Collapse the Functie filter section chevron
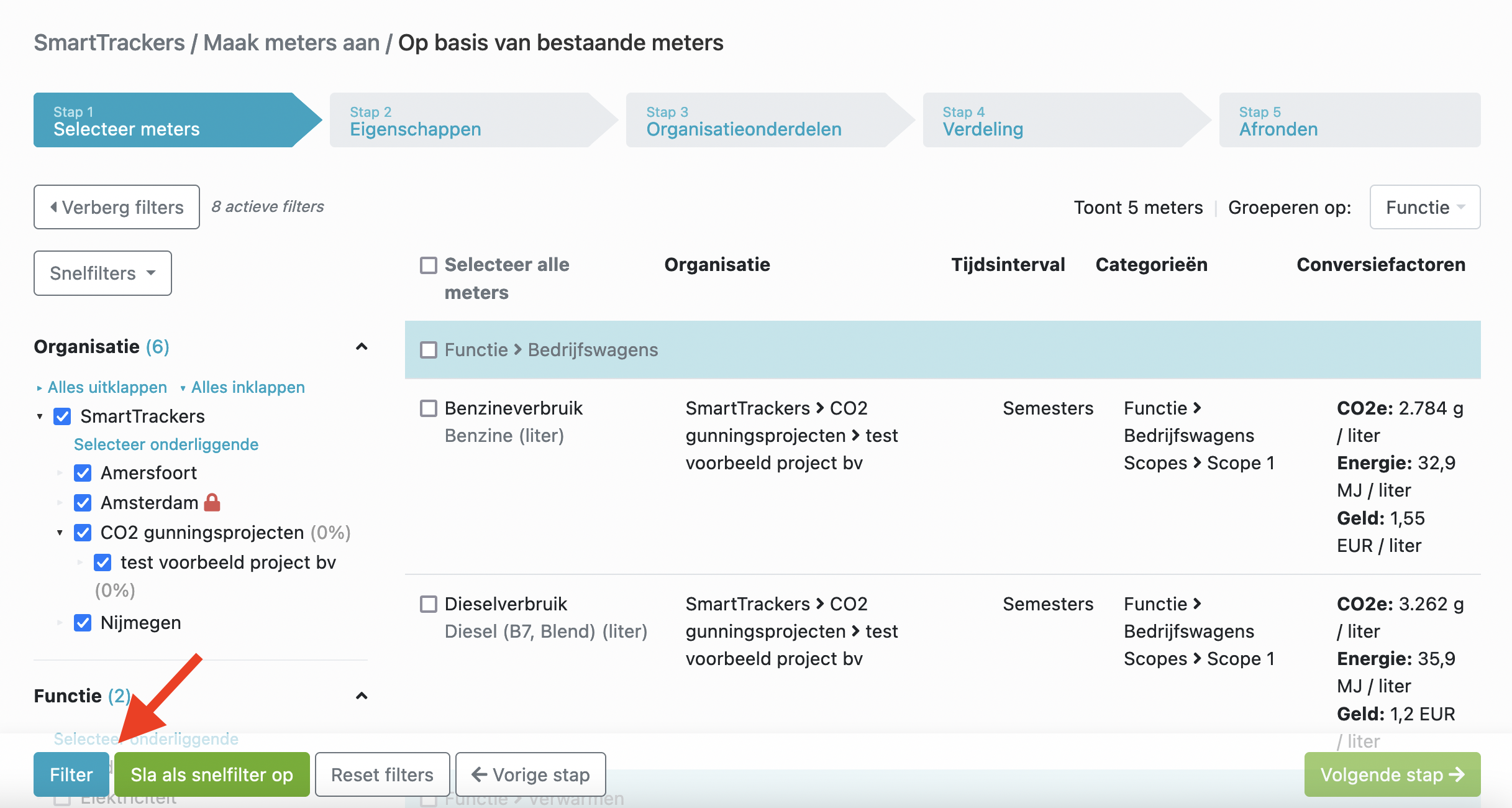This screenshot has height=808, width=1512. click(x=362, y=696)
